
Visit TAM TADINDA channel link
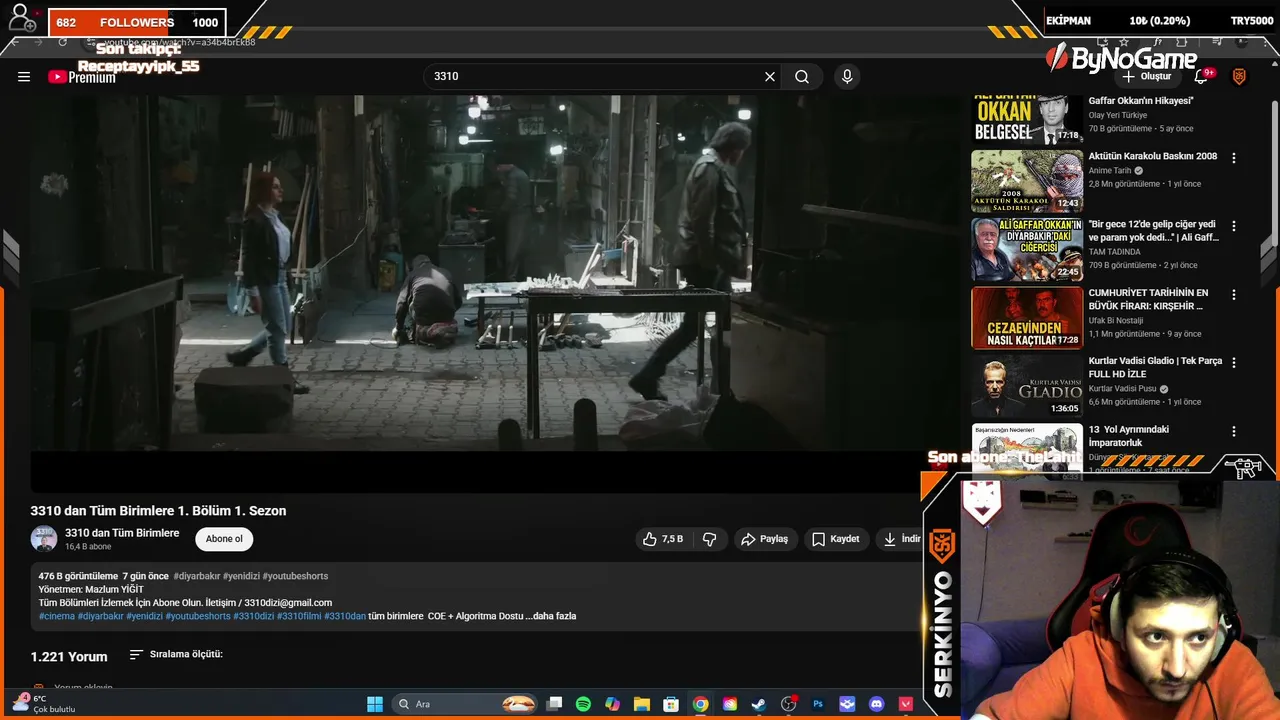point(1114,252)
